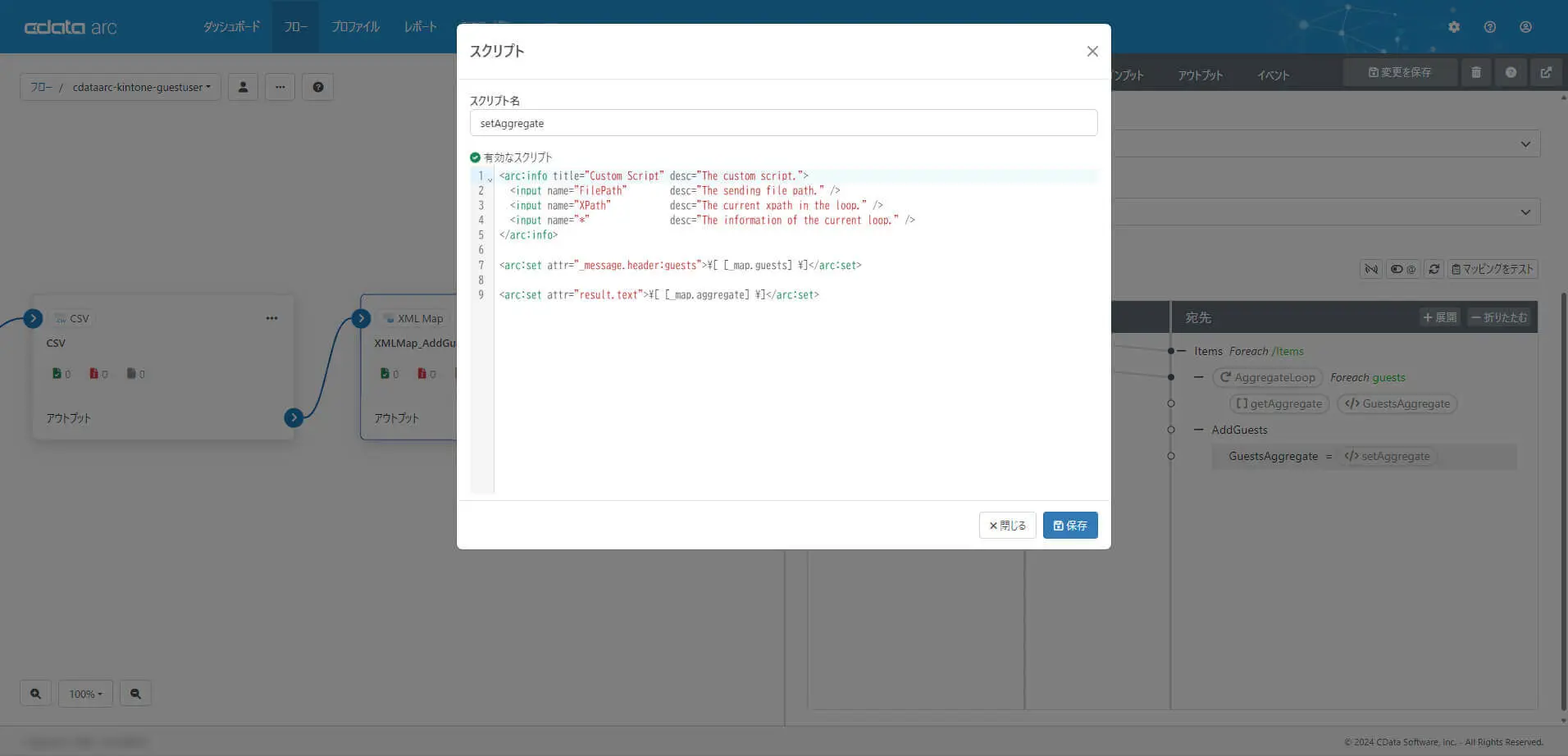Close the script dialog with the X icon

click(1092, 52)
